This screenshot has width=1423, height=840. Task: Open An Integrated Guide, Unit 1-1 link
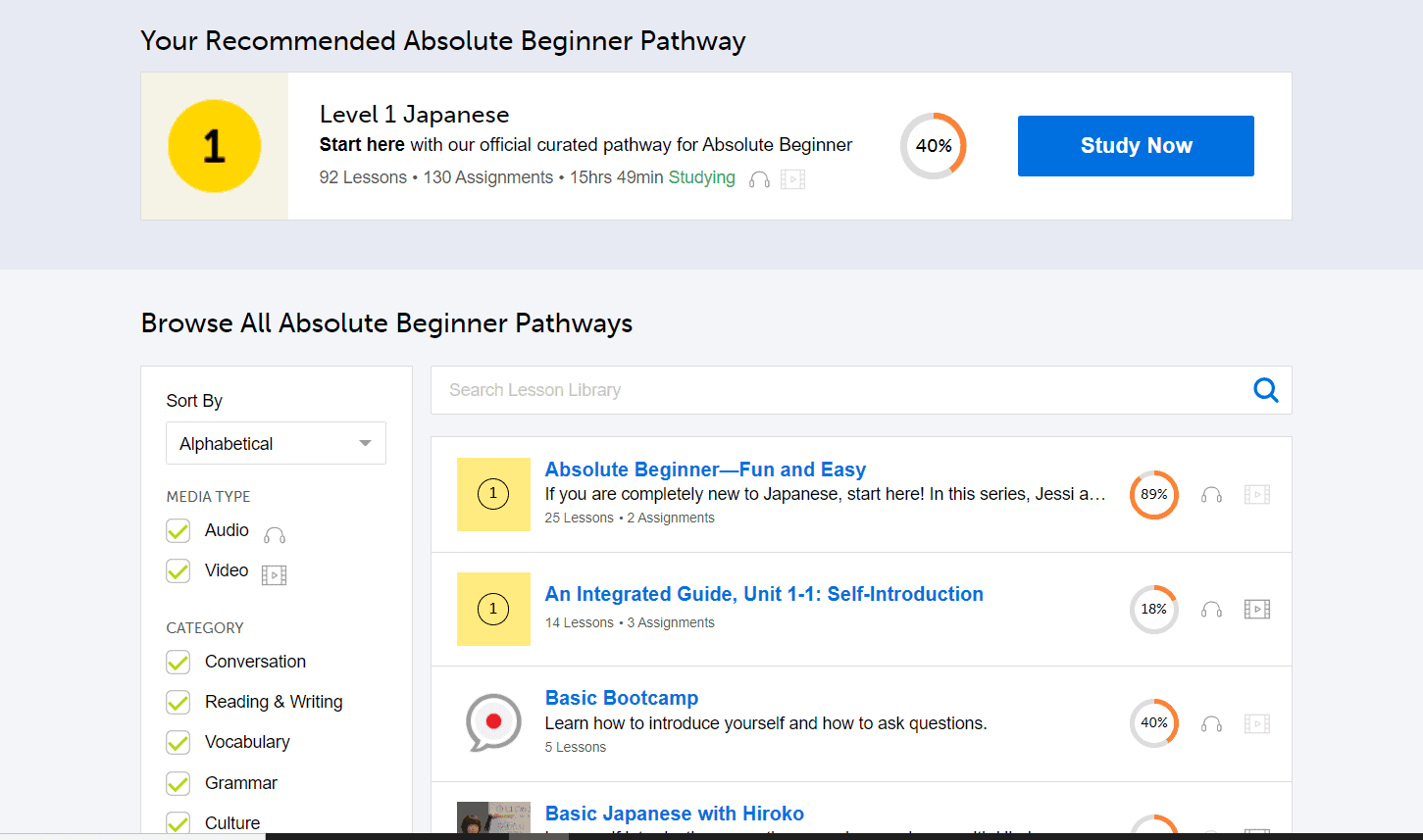pyautogui.click(x=763, y=594)
